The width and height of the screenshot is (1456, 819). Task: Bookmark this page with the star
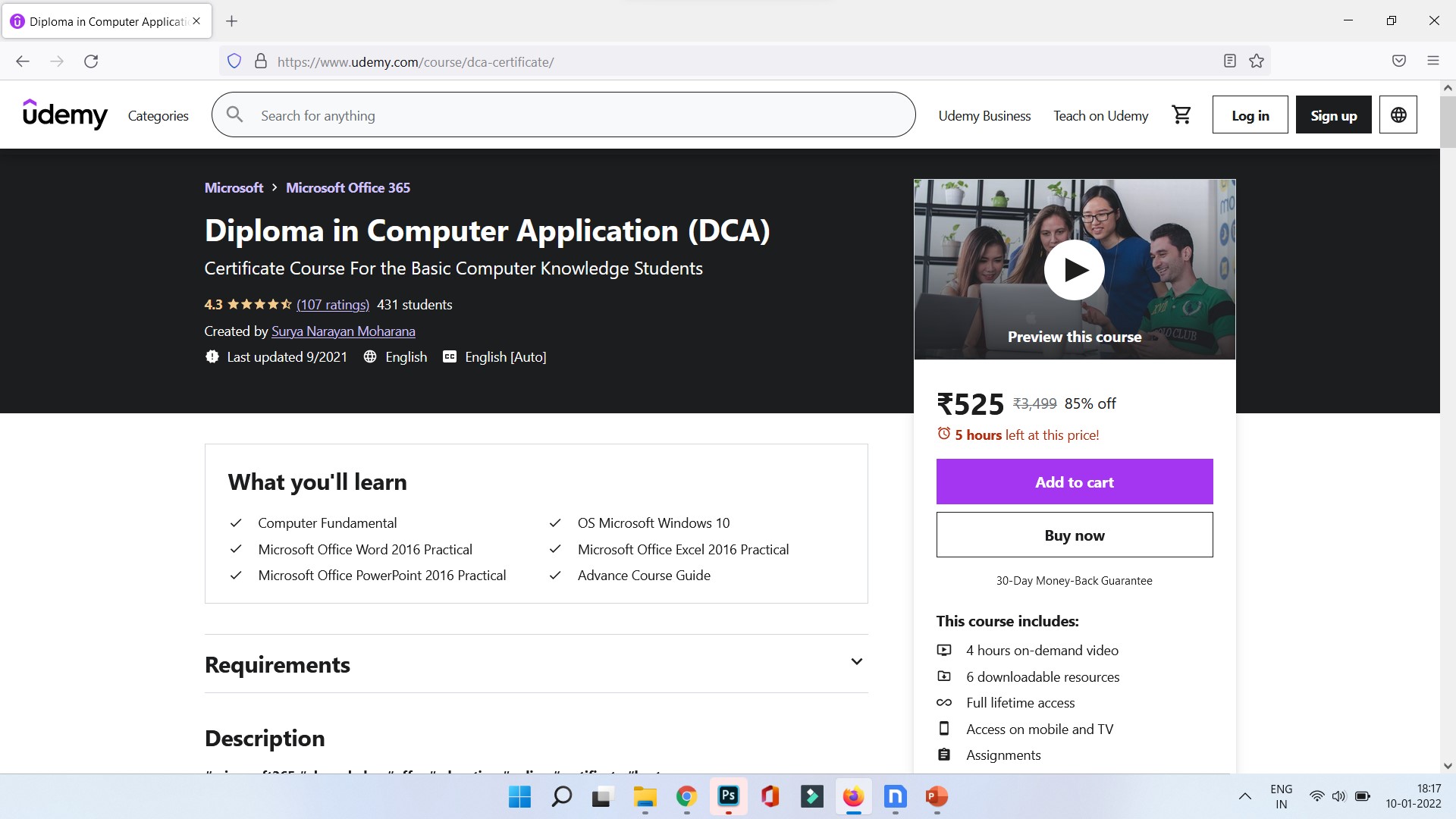pyautogui.click(x=1257, y=61)
